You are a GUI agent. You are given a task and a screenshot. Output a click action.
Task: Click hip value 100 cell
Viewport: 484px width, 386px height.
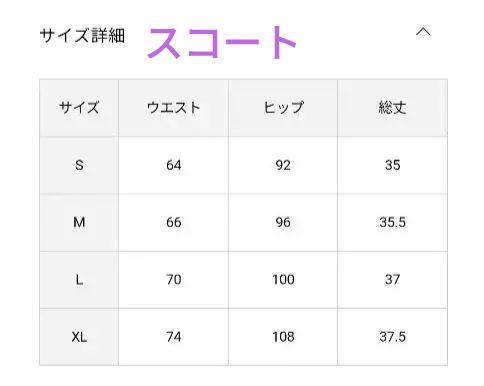pyautogui.click(x=283, y=280)
